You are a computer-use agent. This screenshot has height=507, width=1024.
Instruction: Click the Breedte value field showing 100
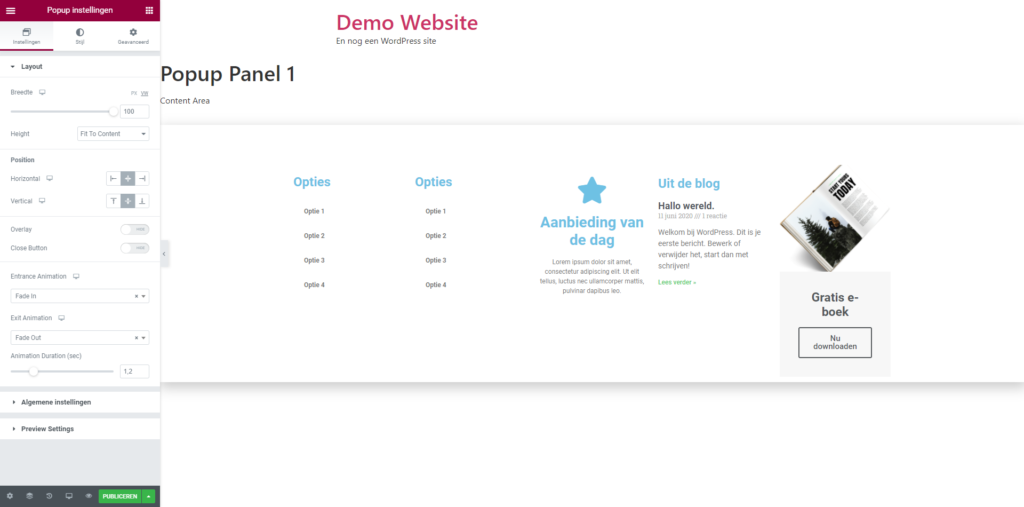coord(135,112)
